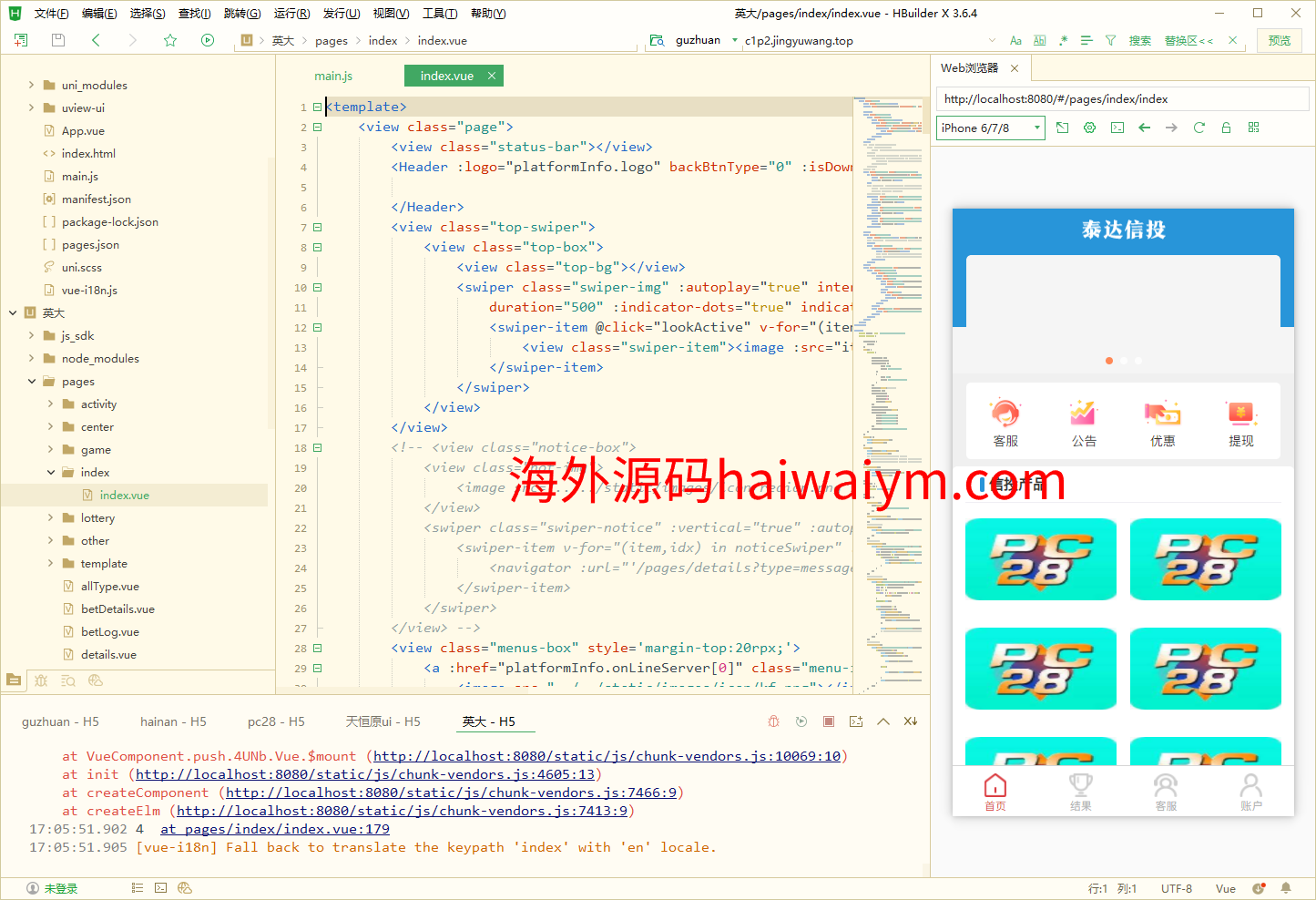This screenshot has width=1316, height=900.
Task: Toggle regex search option
Action: click(1063, 40)
